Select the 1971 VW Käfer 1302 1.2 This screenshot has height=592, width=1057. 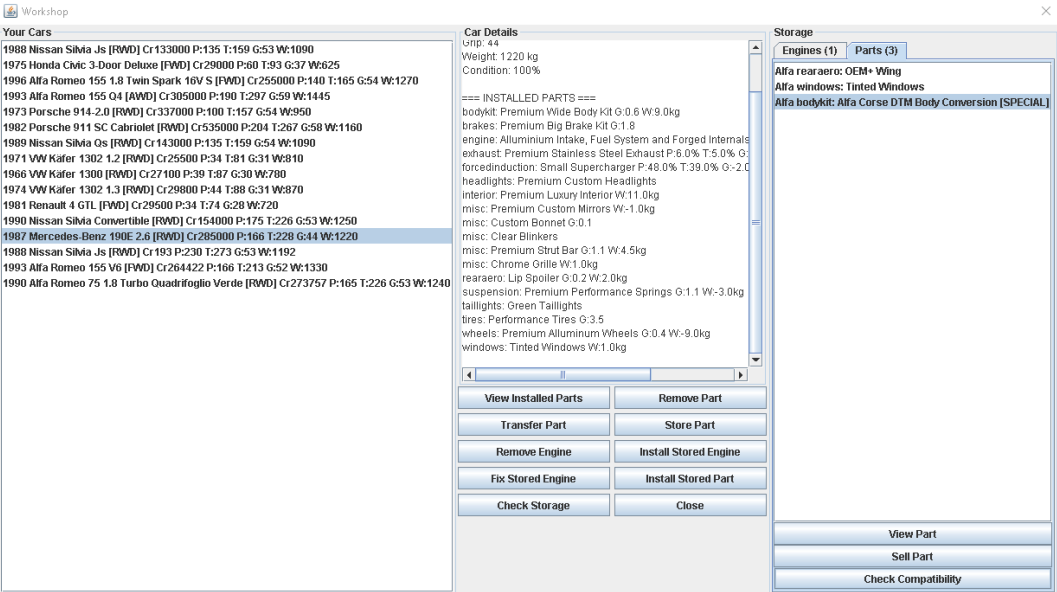point(226,158)
